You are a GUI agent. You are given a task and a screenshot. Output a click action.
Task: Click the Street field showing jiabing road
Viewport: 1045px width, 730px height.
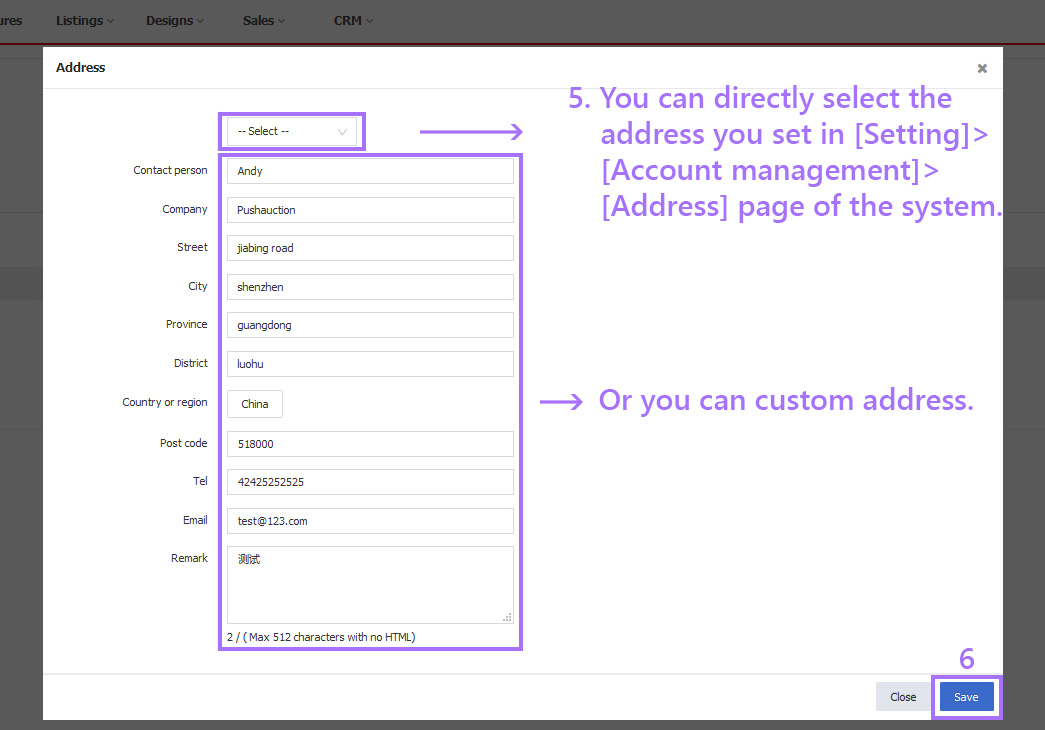370,247
